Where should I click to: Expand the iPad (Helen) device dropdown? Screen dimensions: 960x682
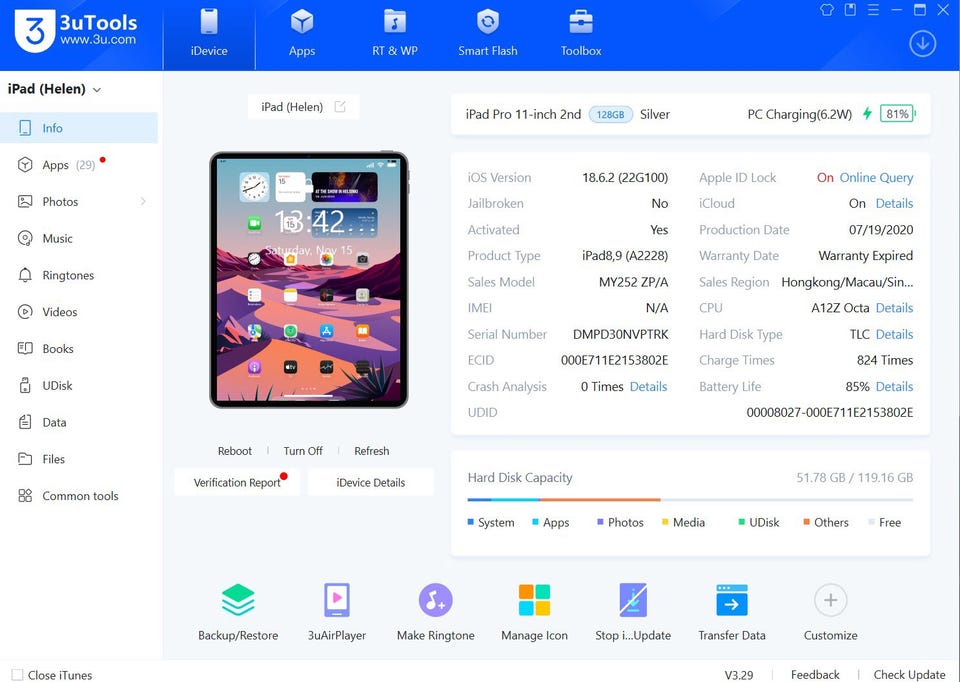click(97, 90)
